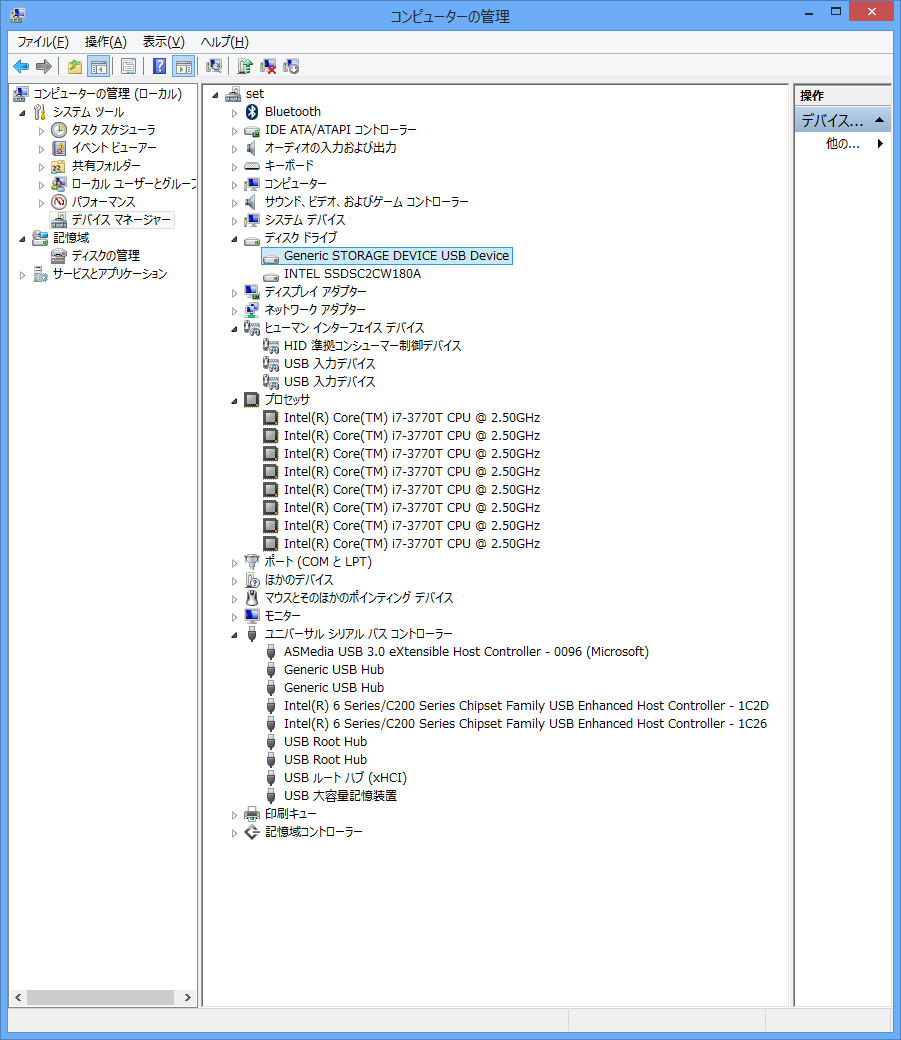901x1040 pixels.
Task: Expand the システム デバイス node
Action: point(234,221)
